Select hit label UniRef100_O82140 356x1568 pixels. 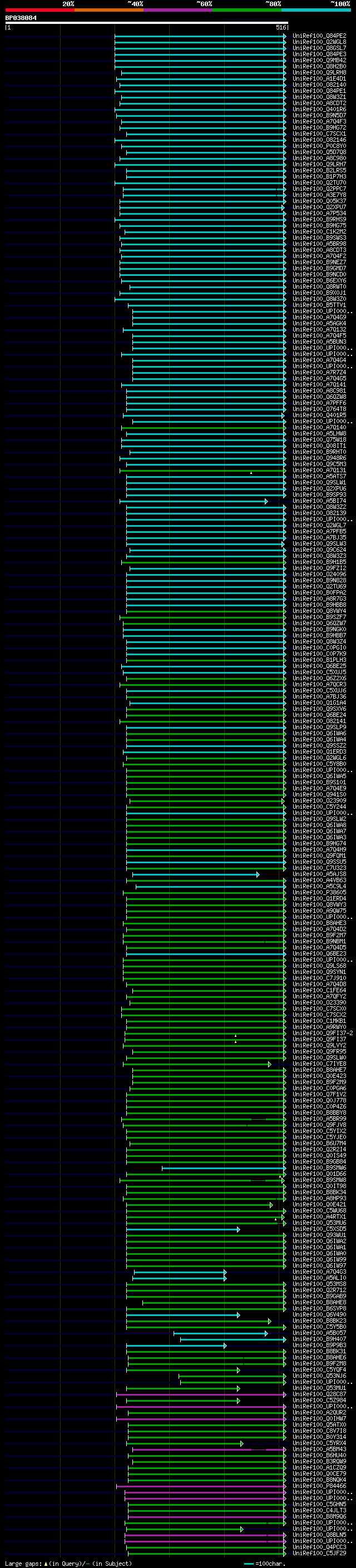319,85
